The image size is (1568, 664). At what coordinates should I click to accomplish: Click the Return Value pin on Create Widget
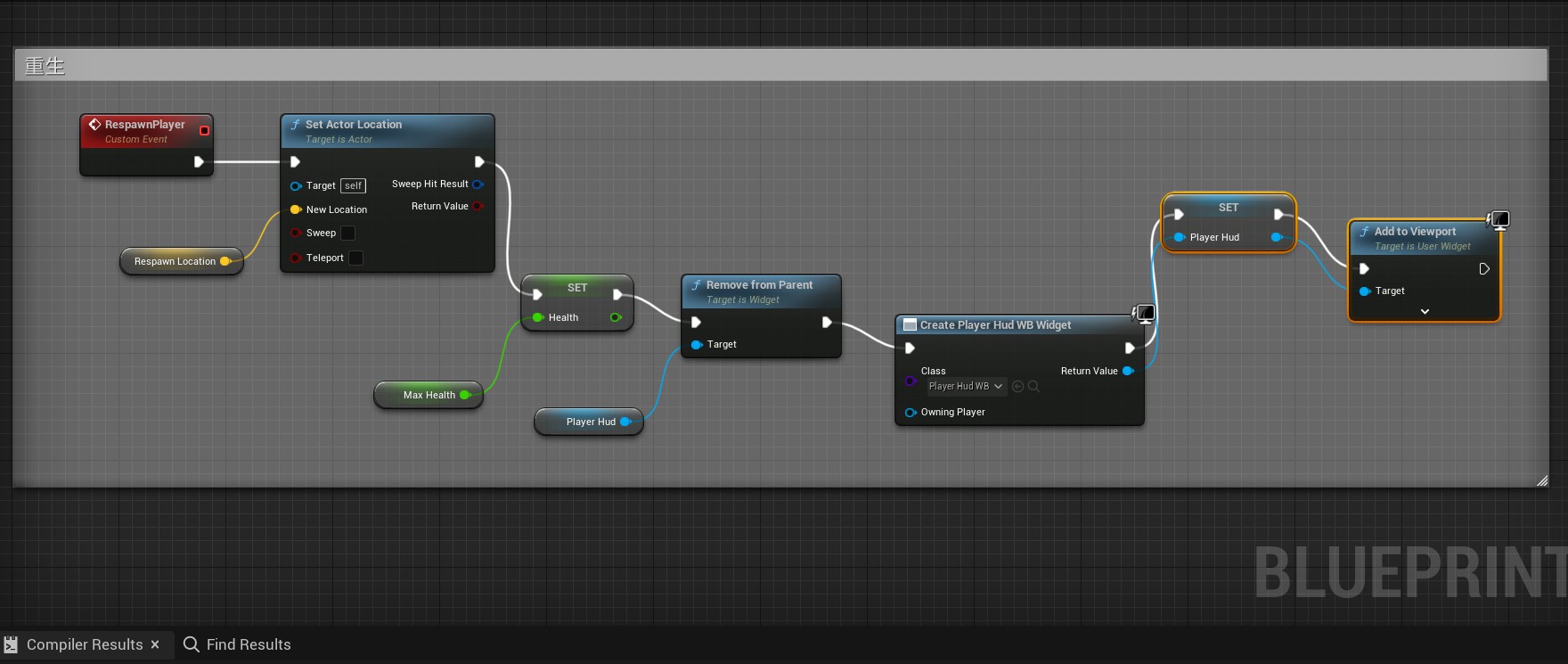click(1128, 371)
